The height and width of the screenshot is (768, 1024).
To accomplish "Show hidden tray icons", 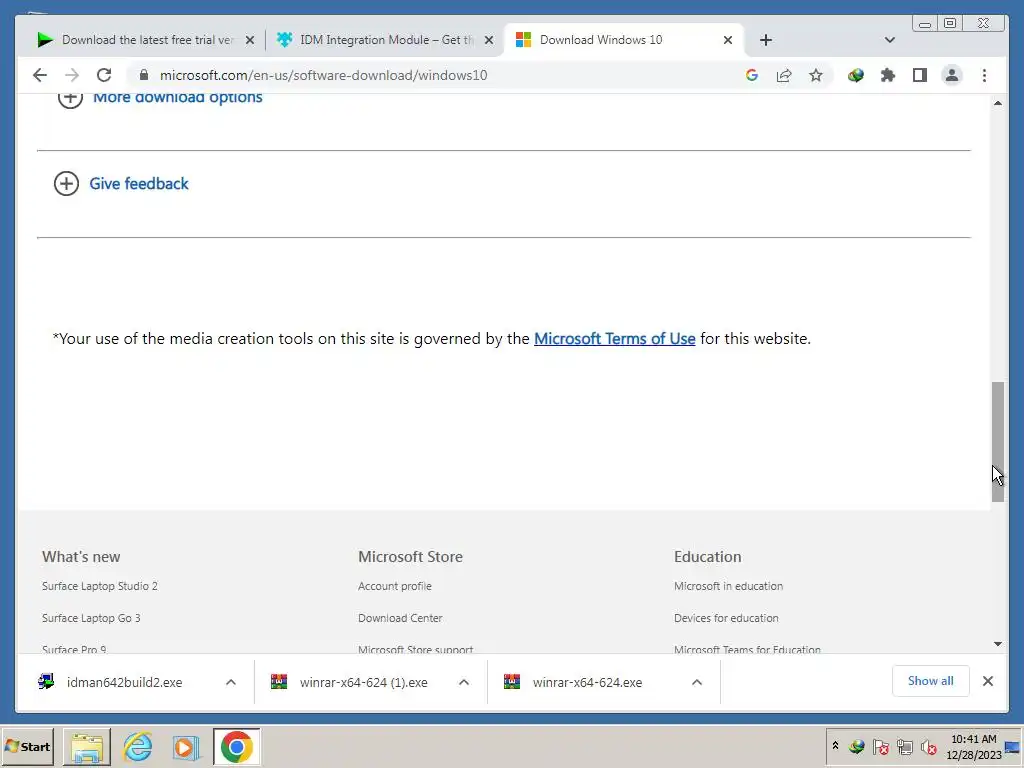I will point(835,746).
